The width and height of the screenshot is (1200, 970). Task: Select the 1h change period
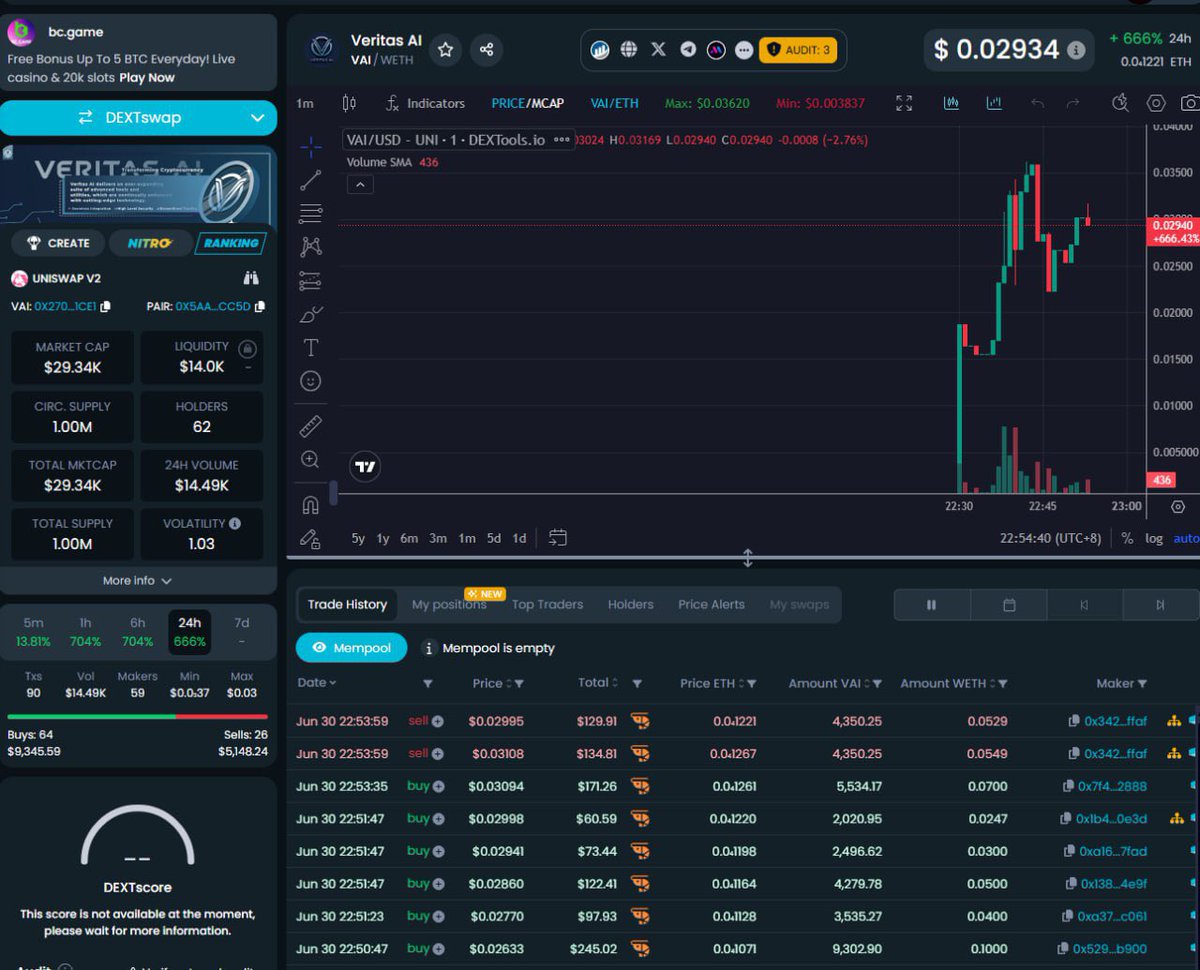tap(86, 632)
